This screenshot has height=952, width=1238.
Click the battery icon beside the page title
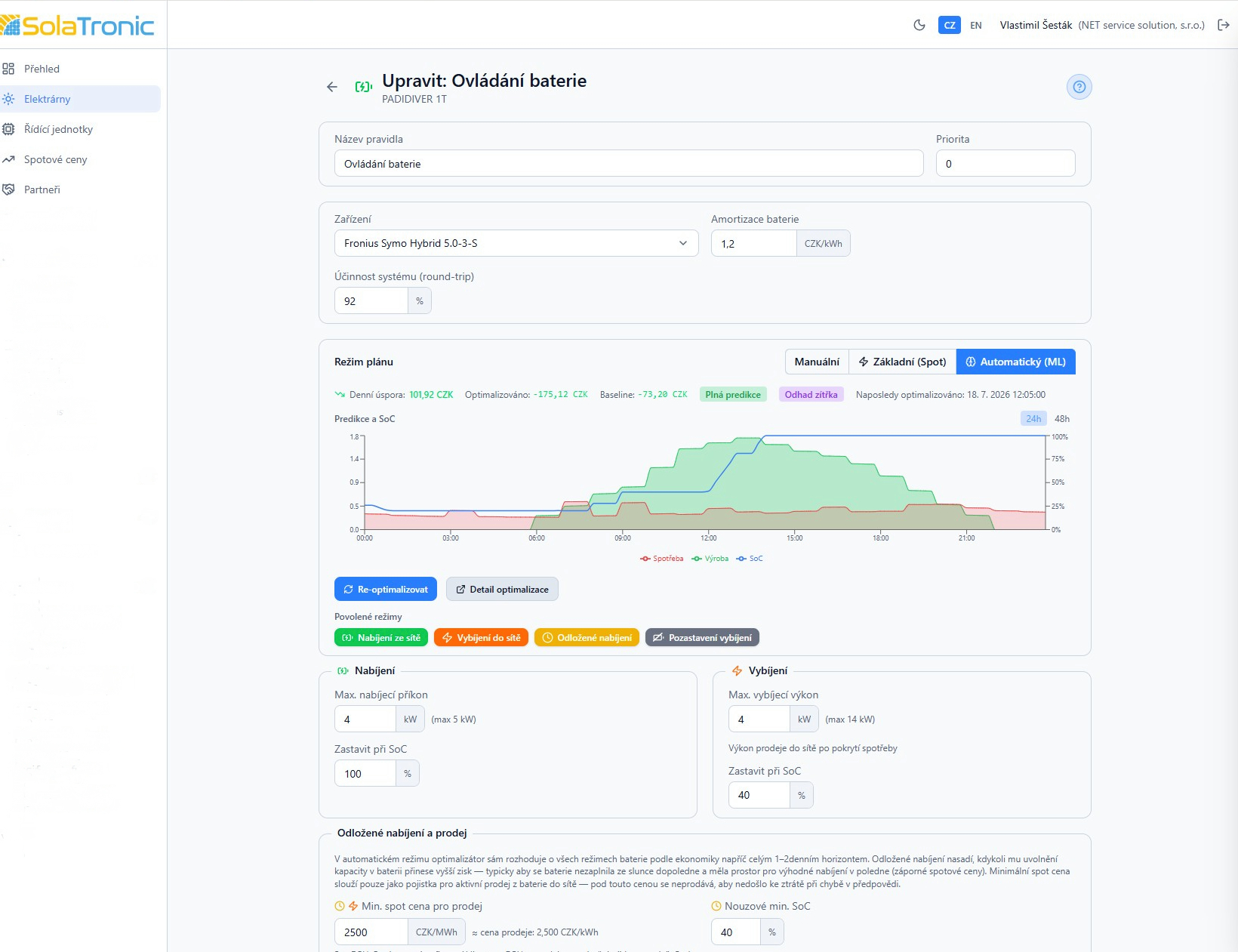[364, 87]
